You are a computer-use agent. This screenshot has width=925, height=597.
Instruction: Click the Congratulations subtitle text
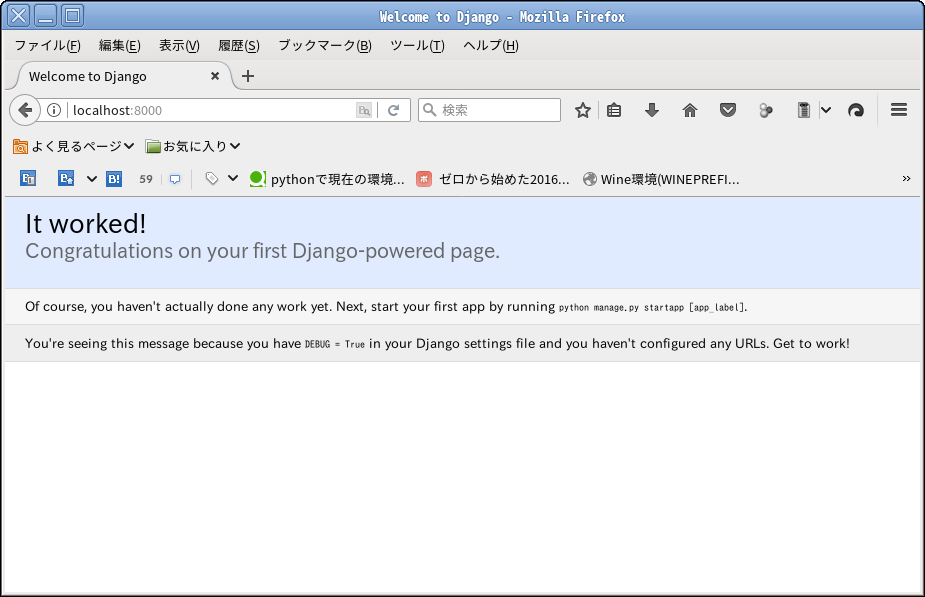tap(263, 251)
